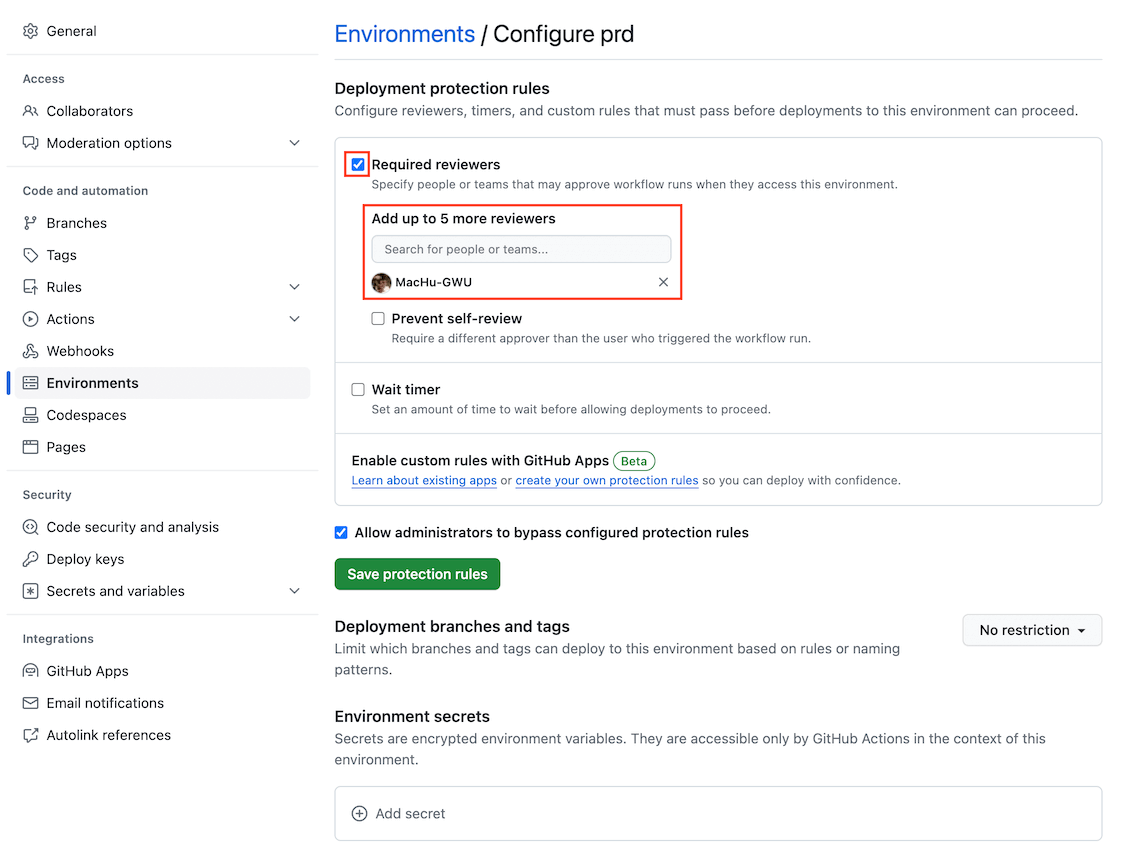The width and height of the screenshot is (1125, 850).
Task: Click the Environments breadcrumb link
Action: tap(405, 34)
